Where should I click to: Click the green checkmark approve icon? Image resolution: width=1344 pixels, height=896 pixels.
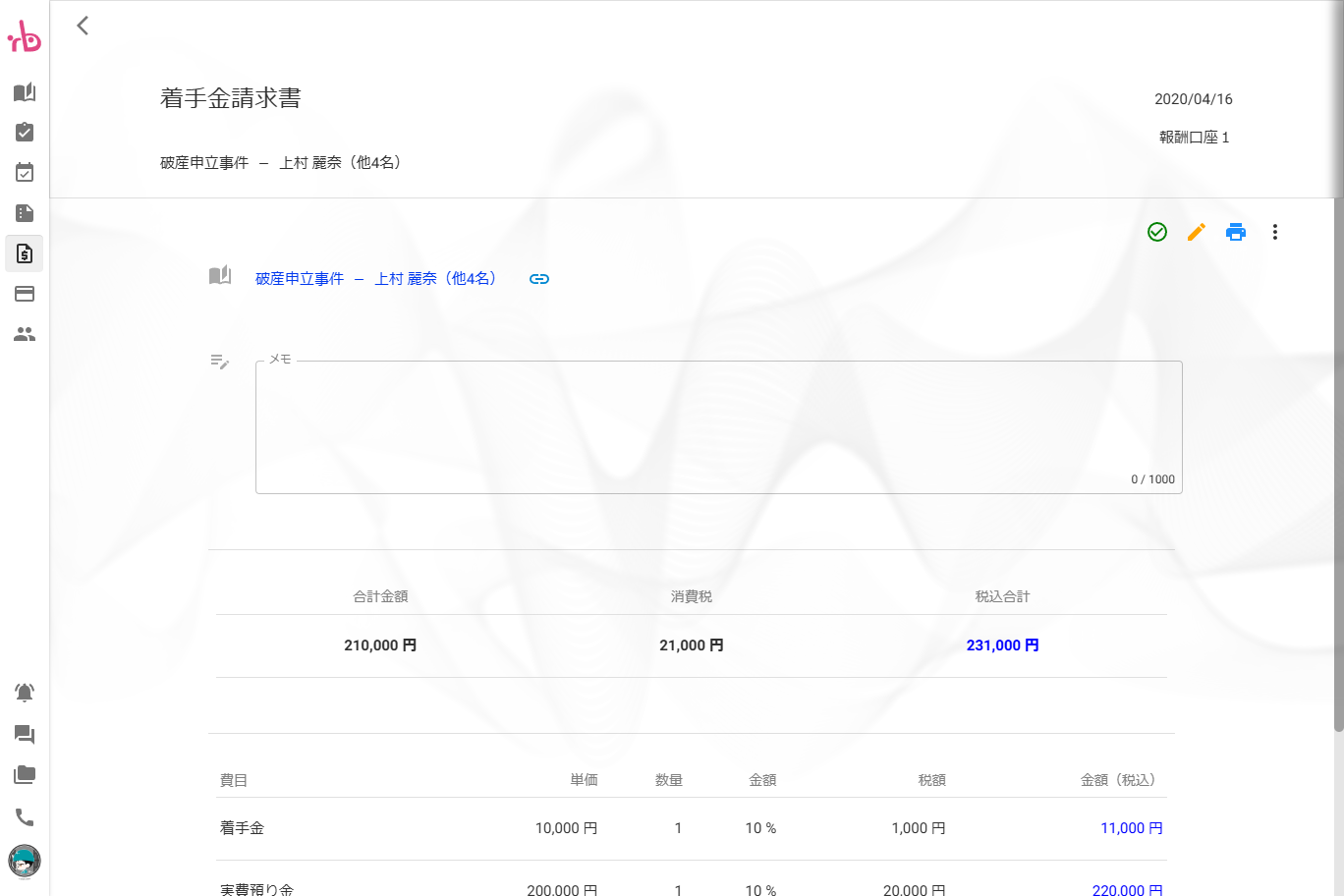(1157, 232)
